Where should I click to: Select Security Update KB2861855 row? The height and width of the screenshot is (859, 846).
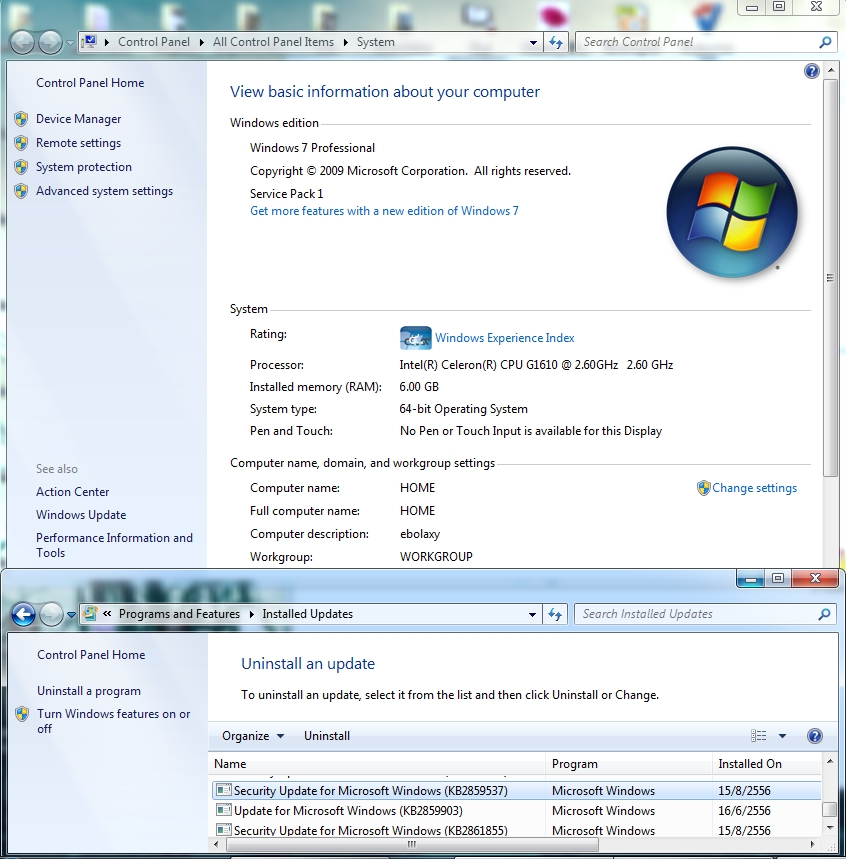516,830
